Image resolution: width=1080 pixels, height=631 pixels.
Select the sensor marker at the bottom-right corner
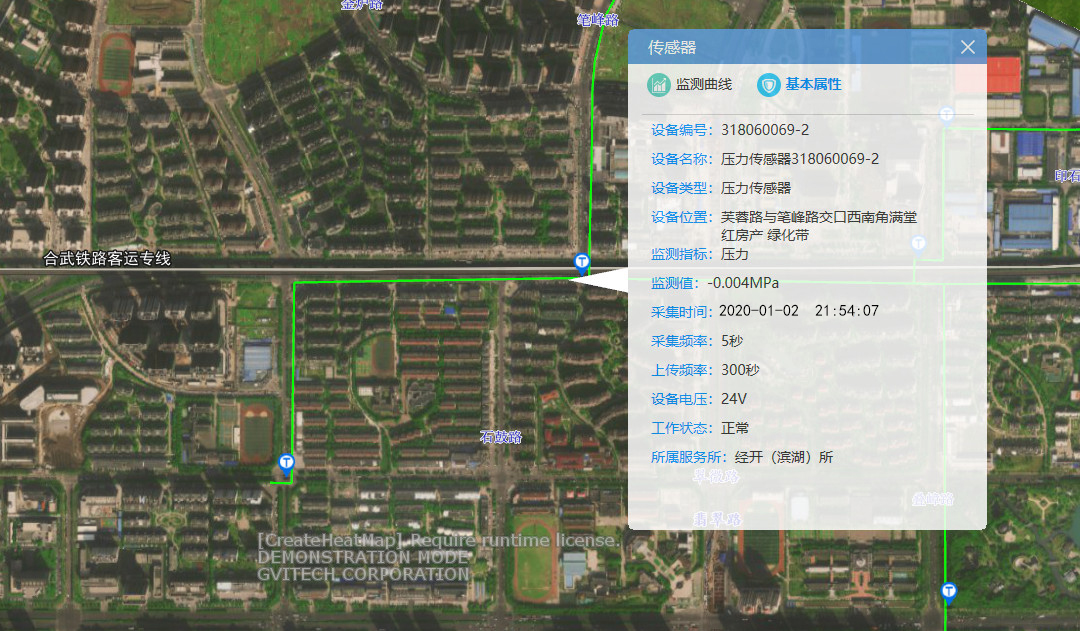948,591
